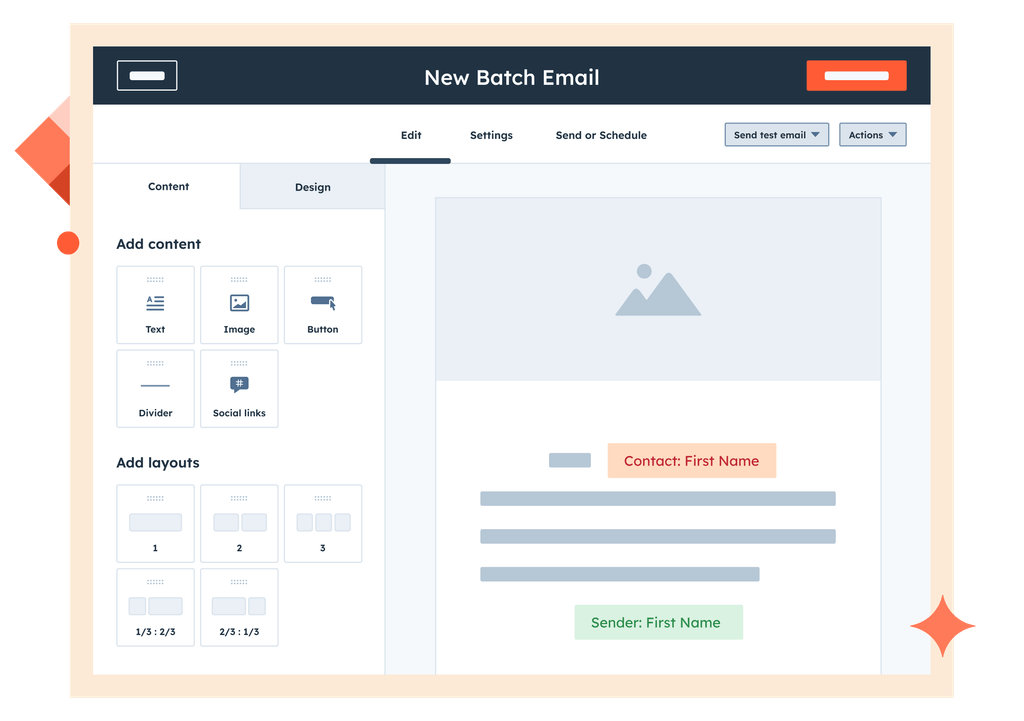The width and height of the screenshot is (1024, 721).
Task: Select the Text content block
Action: point(155,305)
